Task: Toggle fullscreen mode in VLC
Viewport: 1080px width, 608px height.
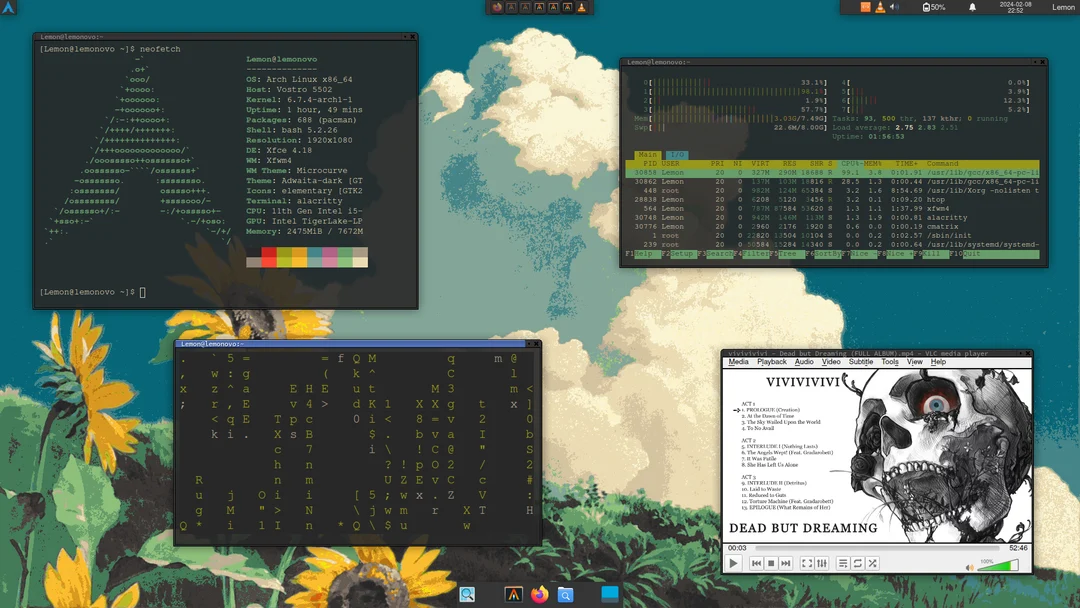Action: [x=806, y=563]
